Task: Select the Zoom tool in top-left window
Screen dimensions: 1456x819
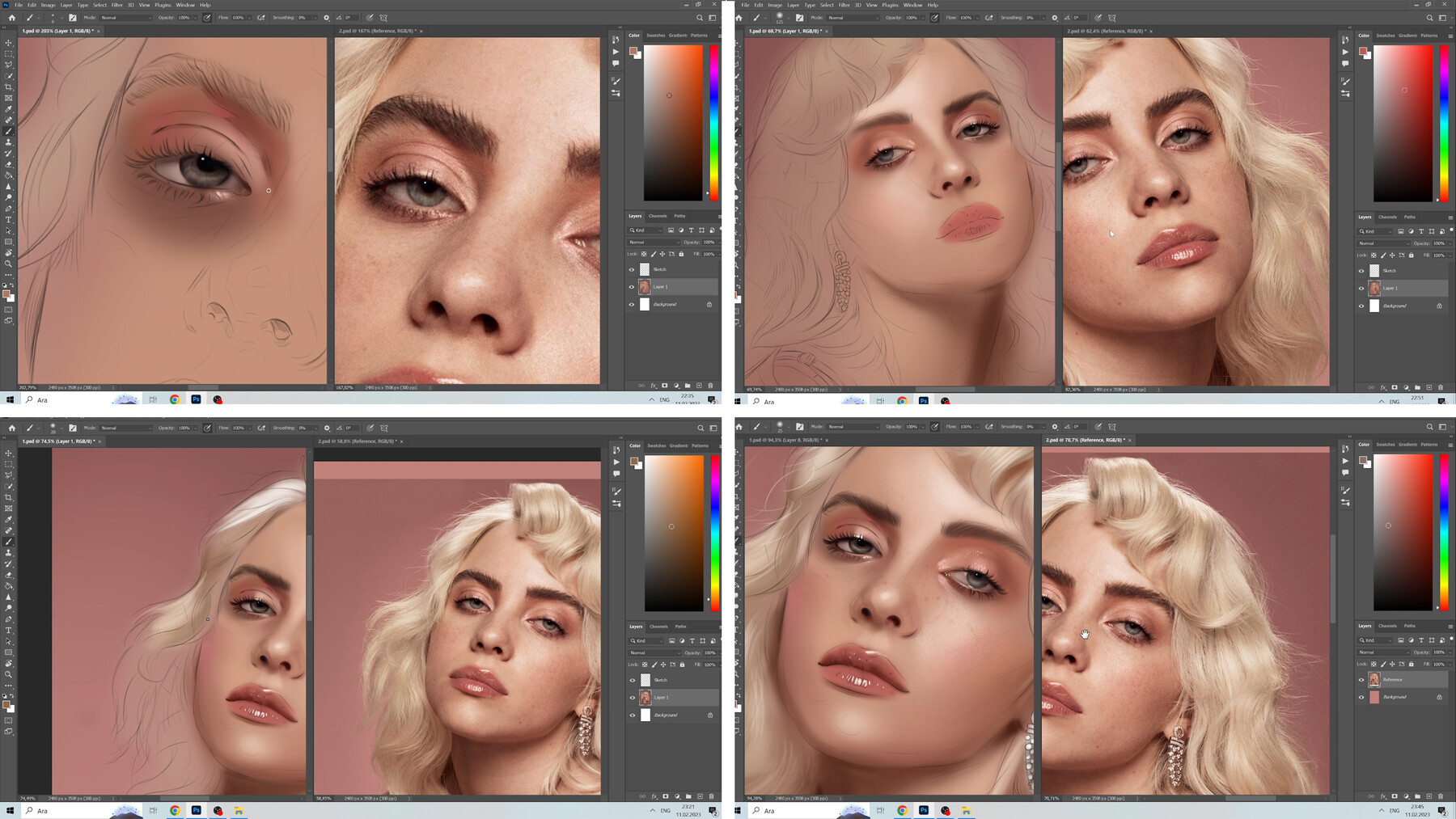Action: 9,264
